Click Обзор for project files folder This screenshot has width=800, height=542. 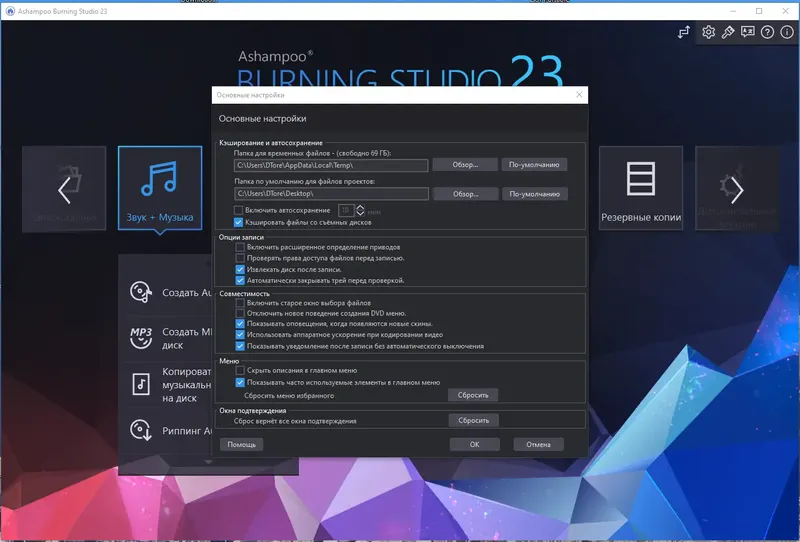(465, 194)
